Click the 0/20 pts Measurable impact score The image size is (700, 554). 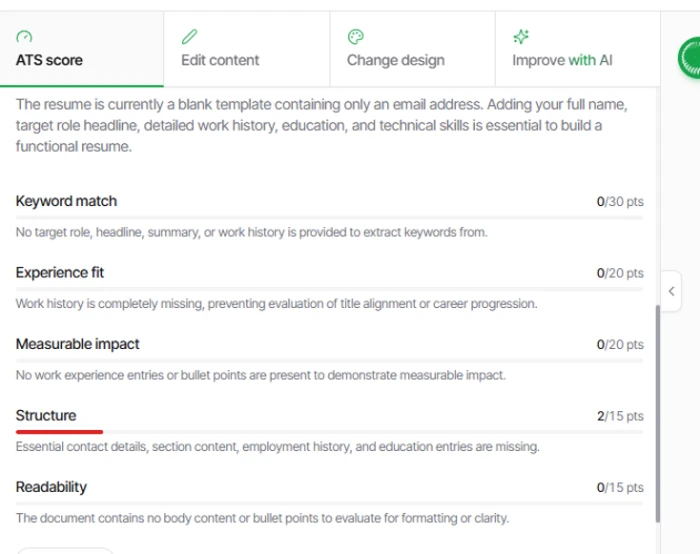pyautogui.click(x=620, y=345)
